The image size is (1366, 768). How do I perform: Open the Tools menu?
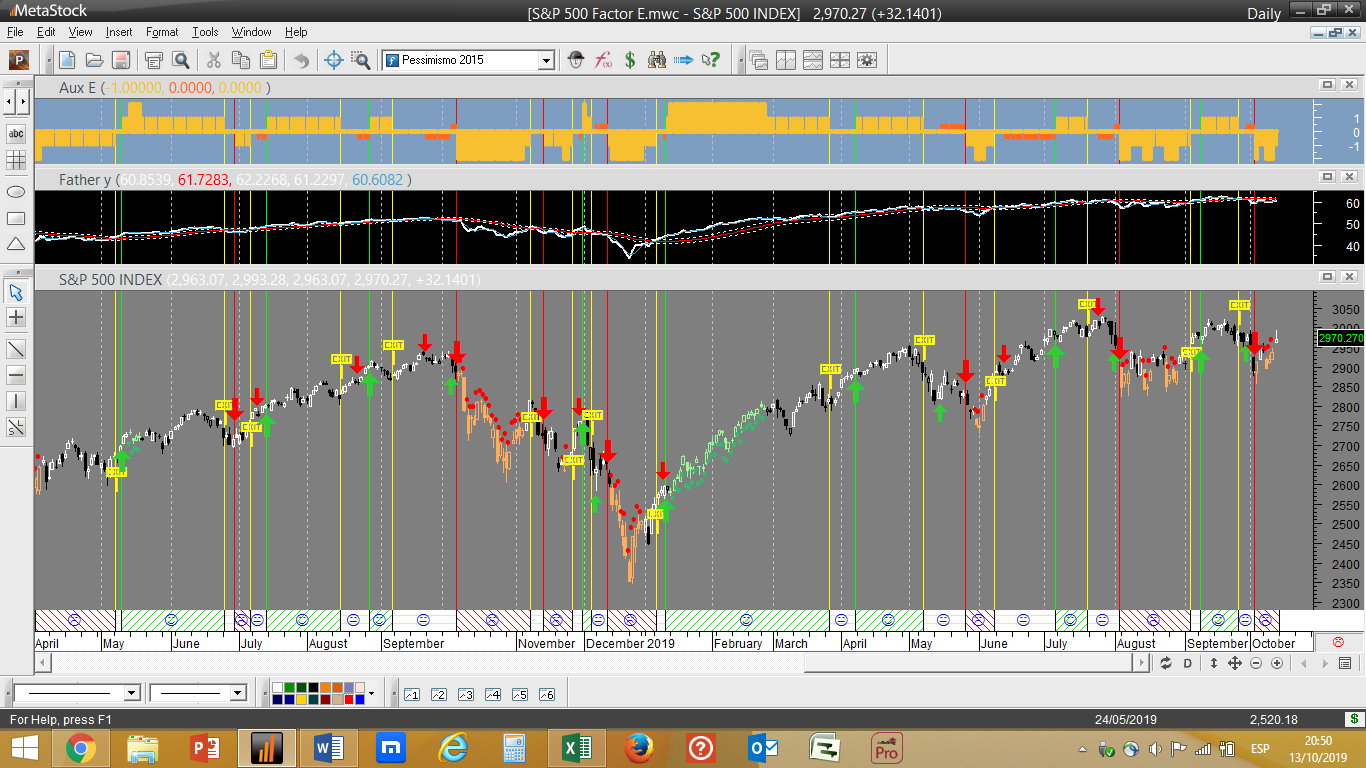coord(205,32)
